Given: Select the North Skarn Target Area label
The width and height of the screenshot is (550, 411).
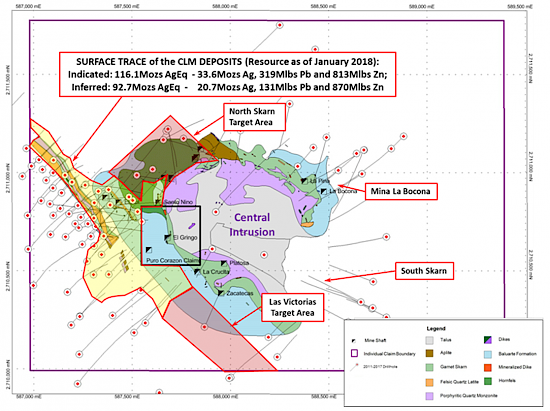Looking at the screenshot, I should pyautogui.click(x=254, y=117).
